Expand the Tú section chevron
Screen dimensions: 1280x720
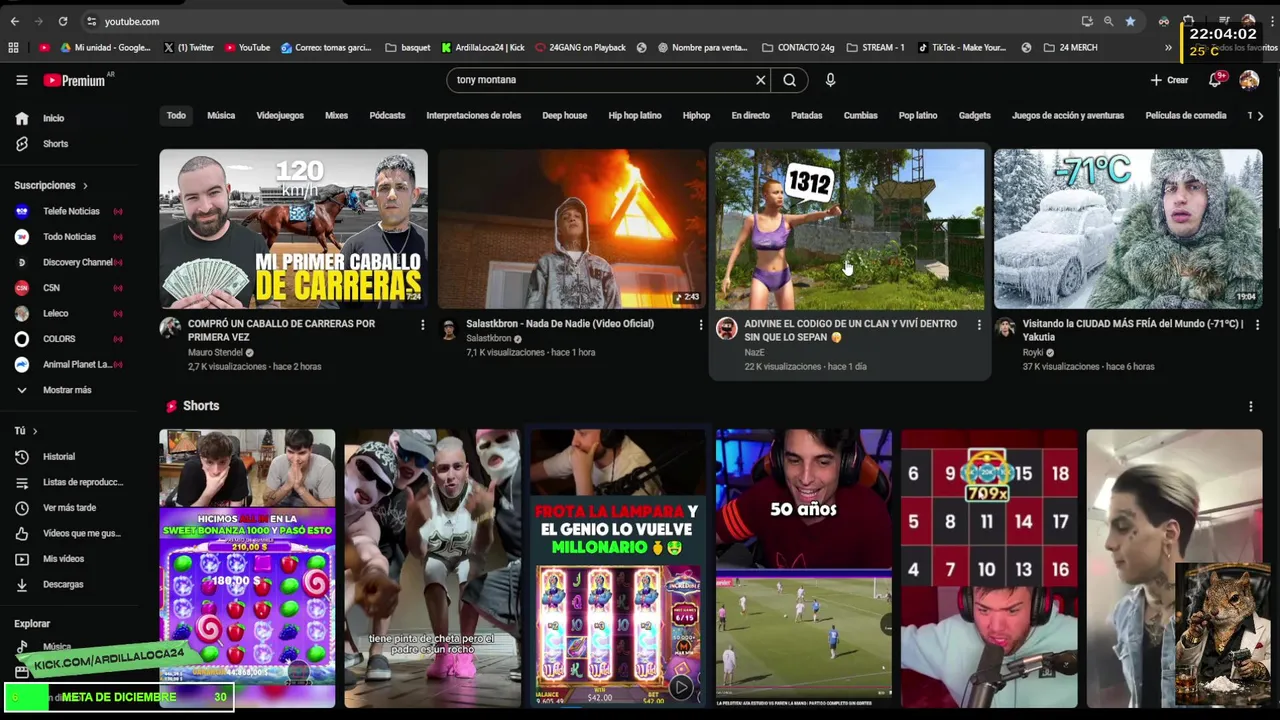tap(35, 431)
